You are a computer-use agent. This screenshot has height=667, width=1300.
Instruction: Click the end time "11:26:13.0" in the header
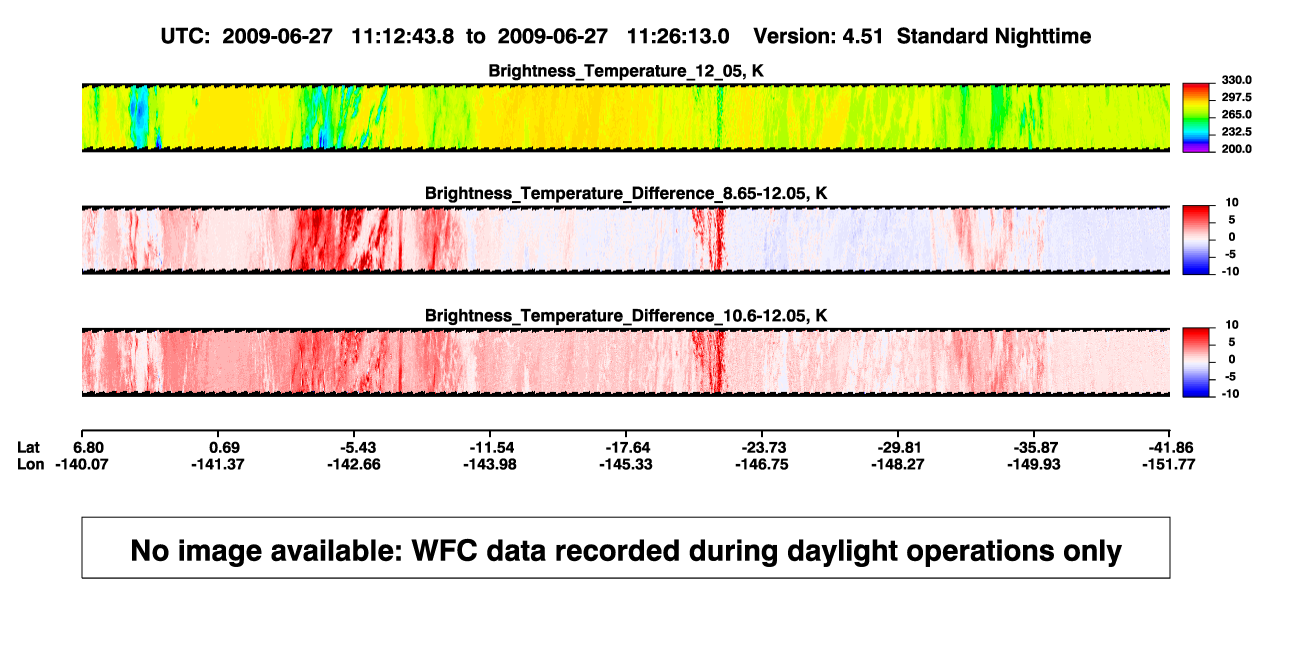click(x=678, y=36)
